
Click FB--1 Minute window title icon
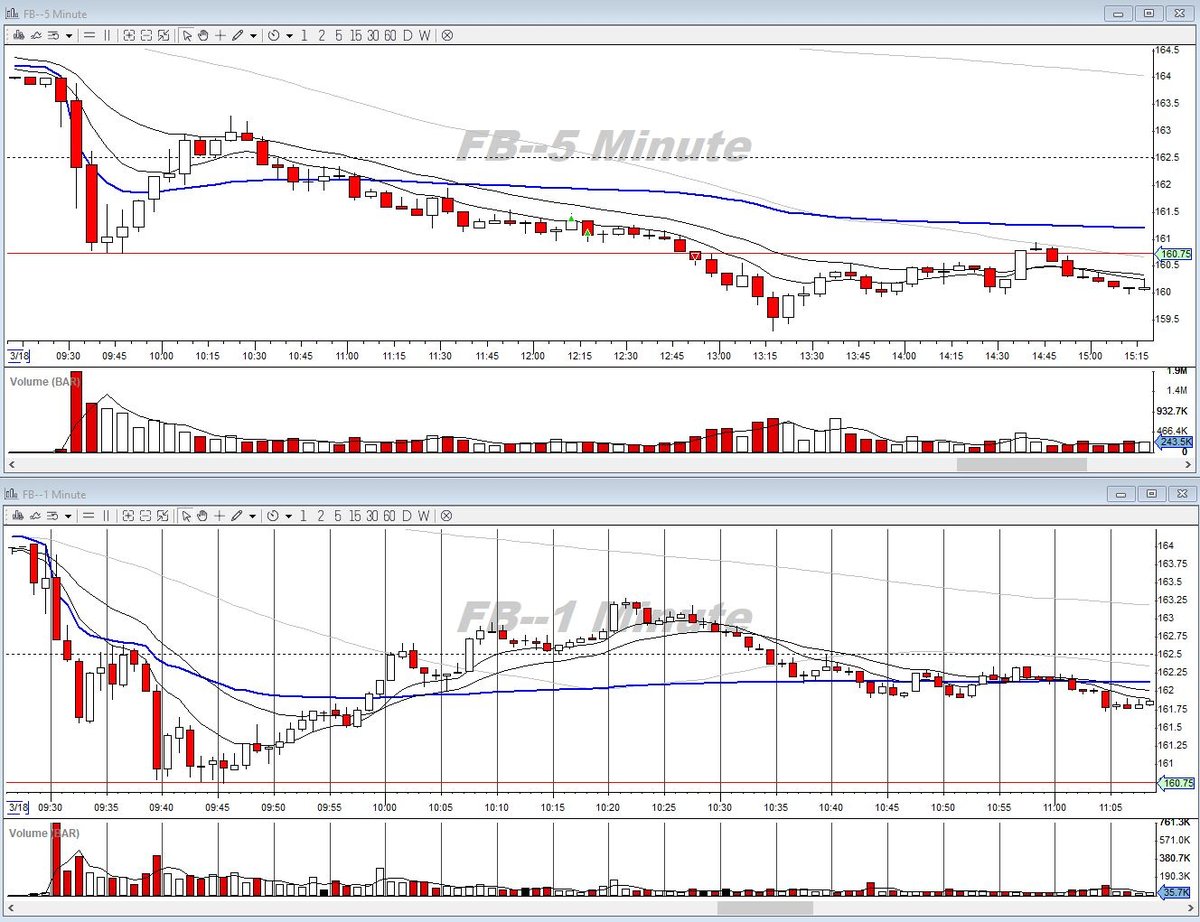click(11, 494)
